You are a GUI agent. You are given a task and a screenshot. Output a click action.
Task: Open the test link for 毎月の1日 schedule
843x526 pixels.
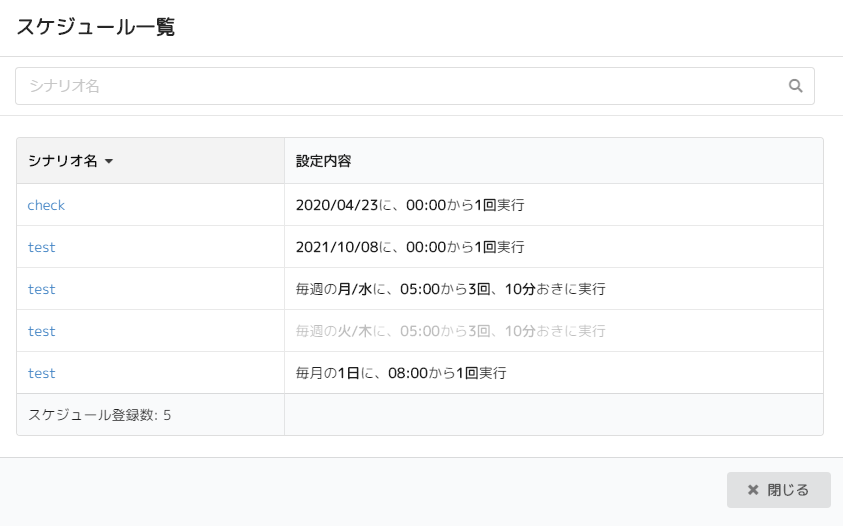[41, 373]
